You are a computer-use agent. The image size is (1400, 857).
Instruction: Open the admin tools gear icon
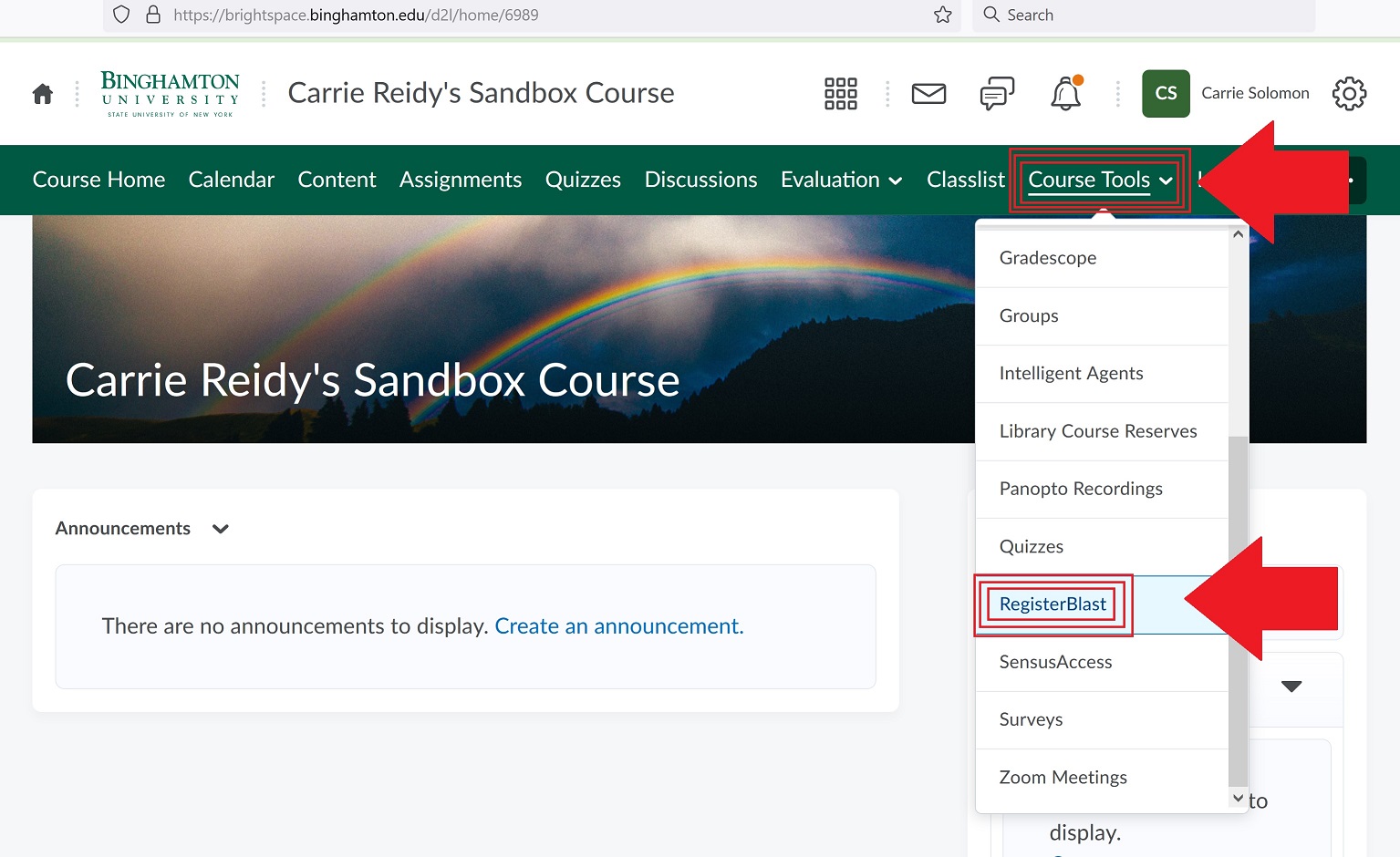click(1349, 94)
